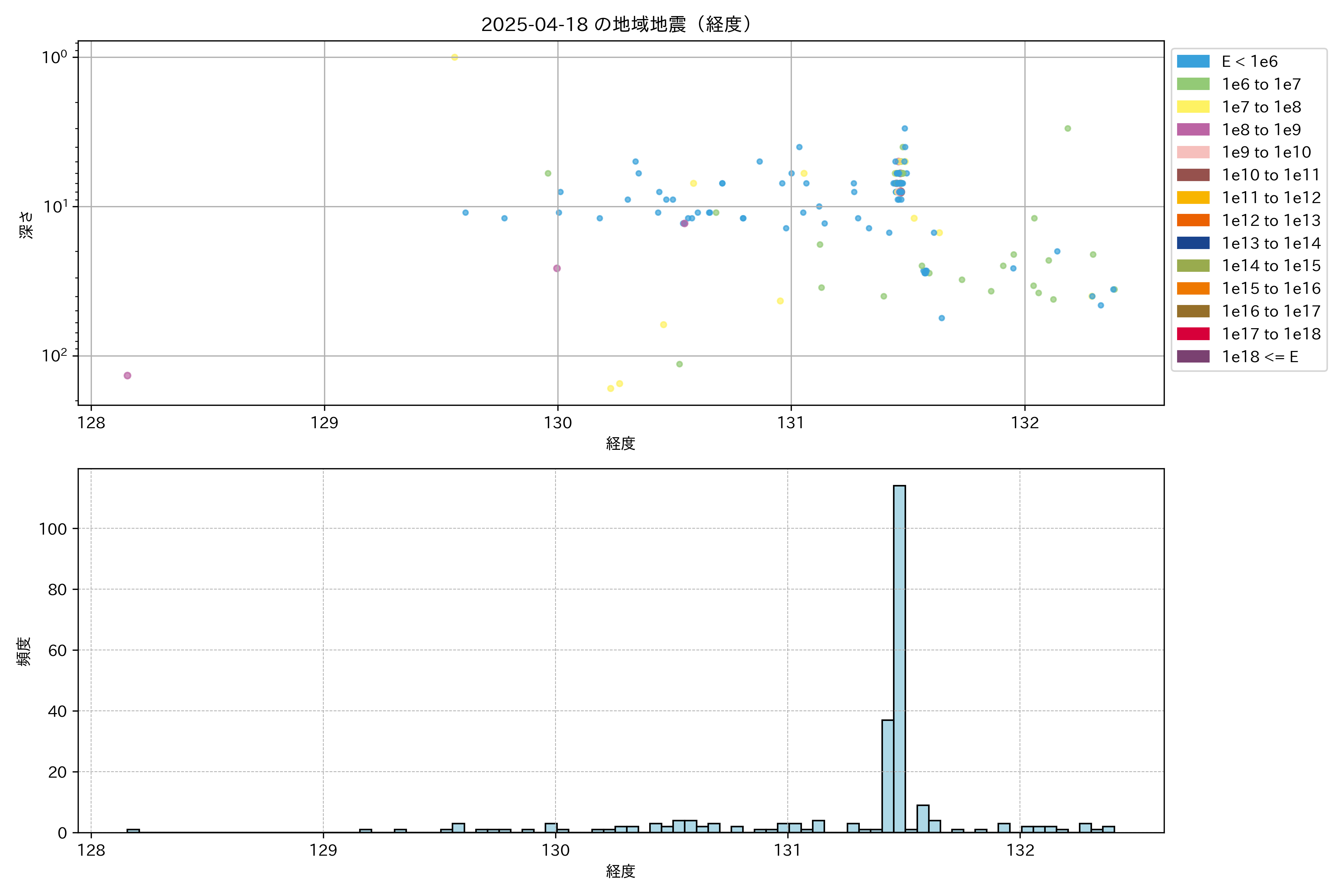
Task: Click the purple 1e8 to 1e9 swatch
Action: pos(1192,130)
